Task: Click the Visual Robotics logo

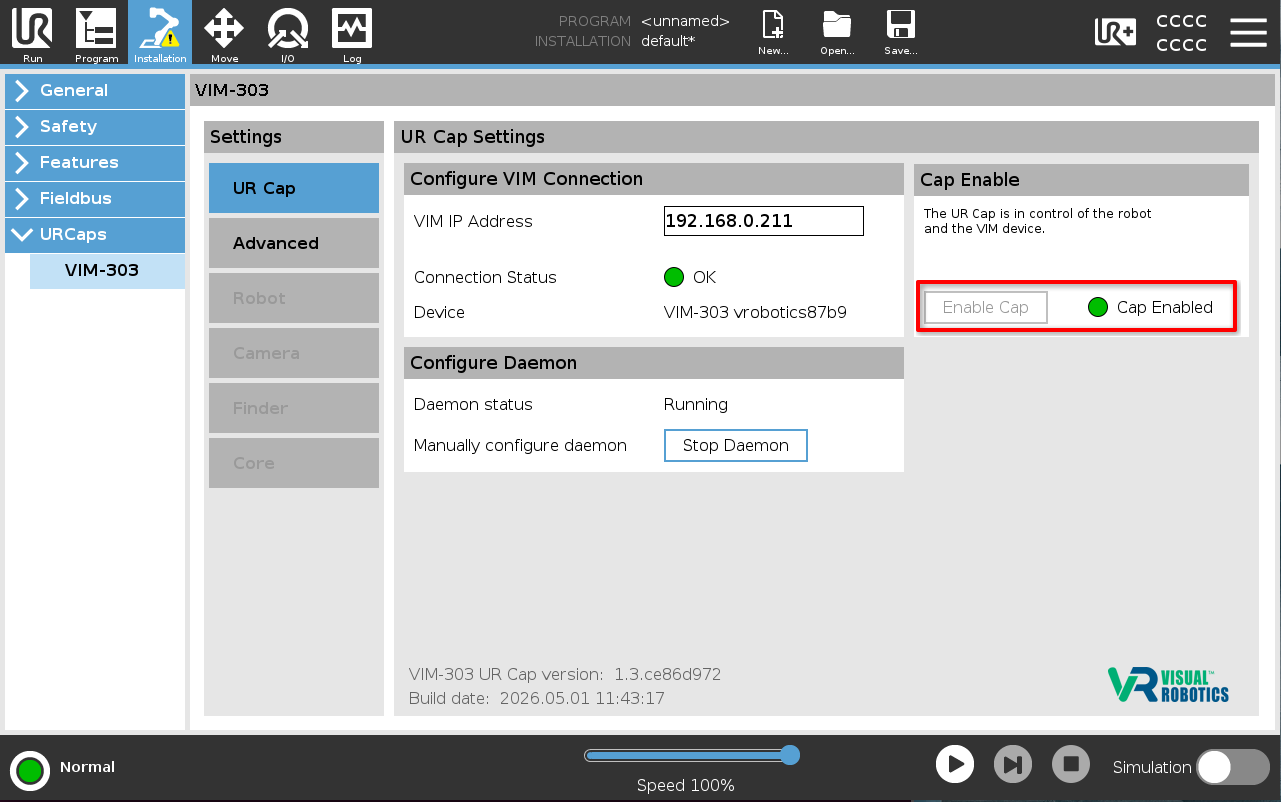Action: point(1168,685)
